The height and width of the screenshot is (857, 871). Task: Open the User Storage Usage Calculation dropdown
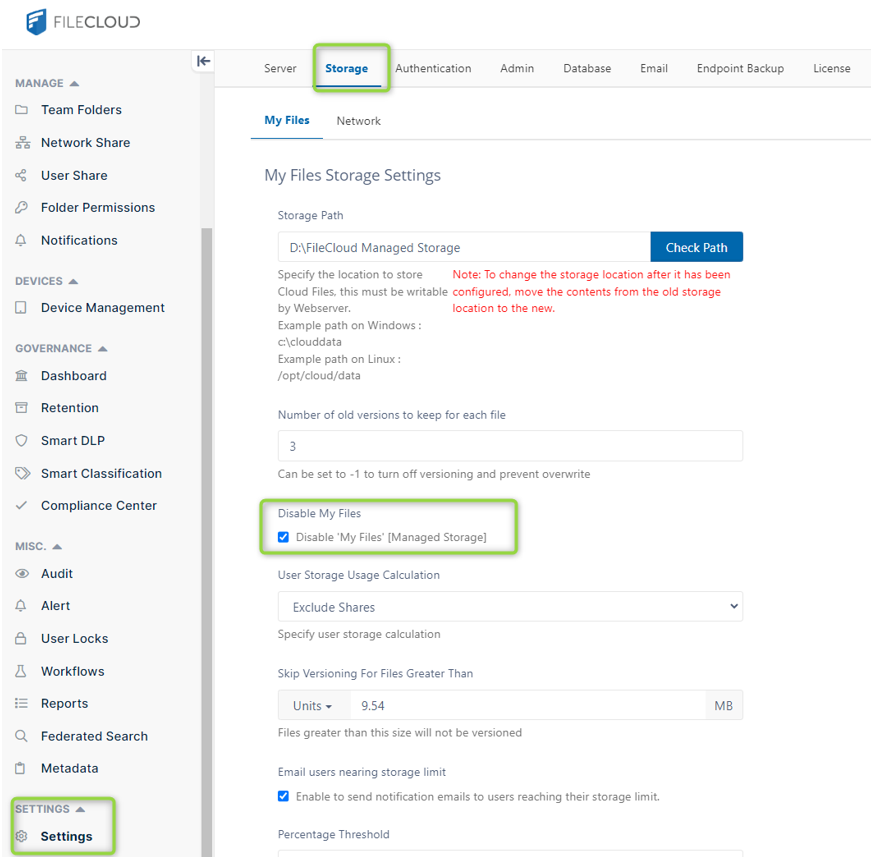510,607
